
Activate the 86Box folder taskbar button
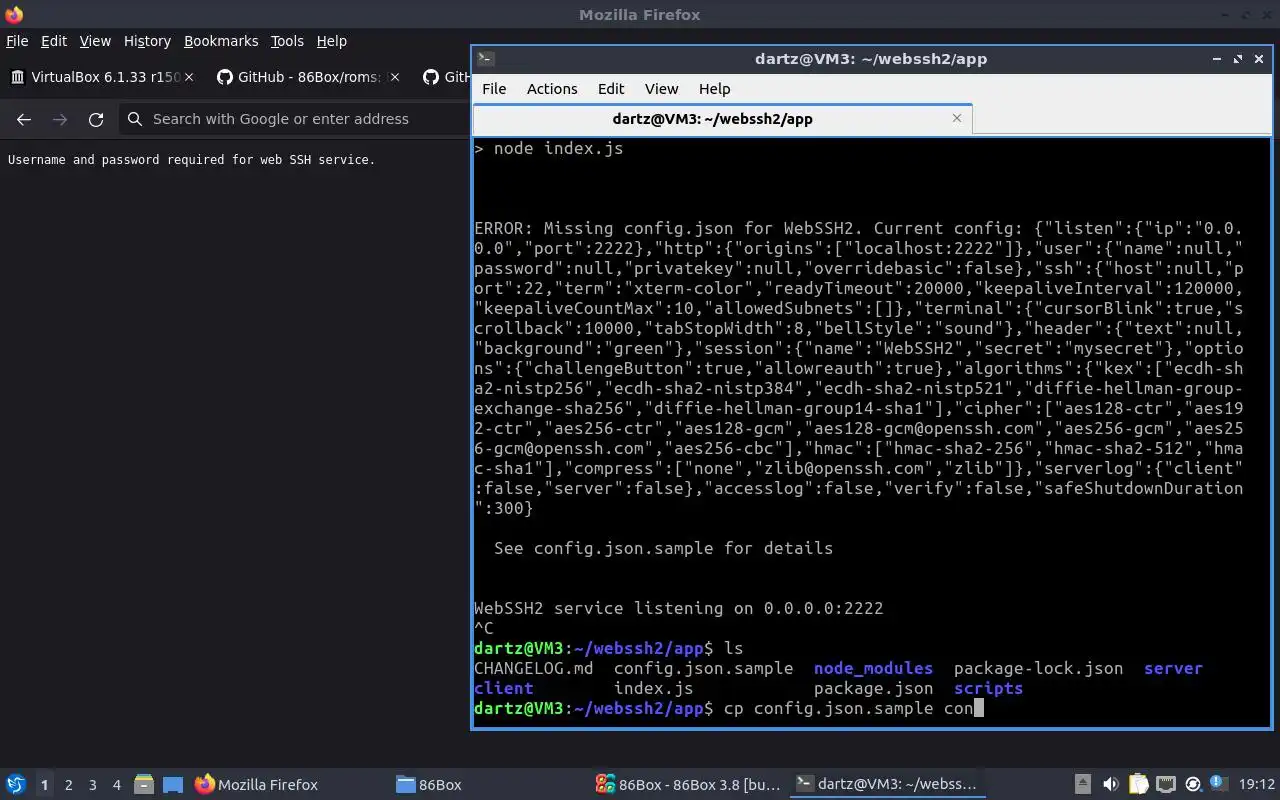coord(488,785)
